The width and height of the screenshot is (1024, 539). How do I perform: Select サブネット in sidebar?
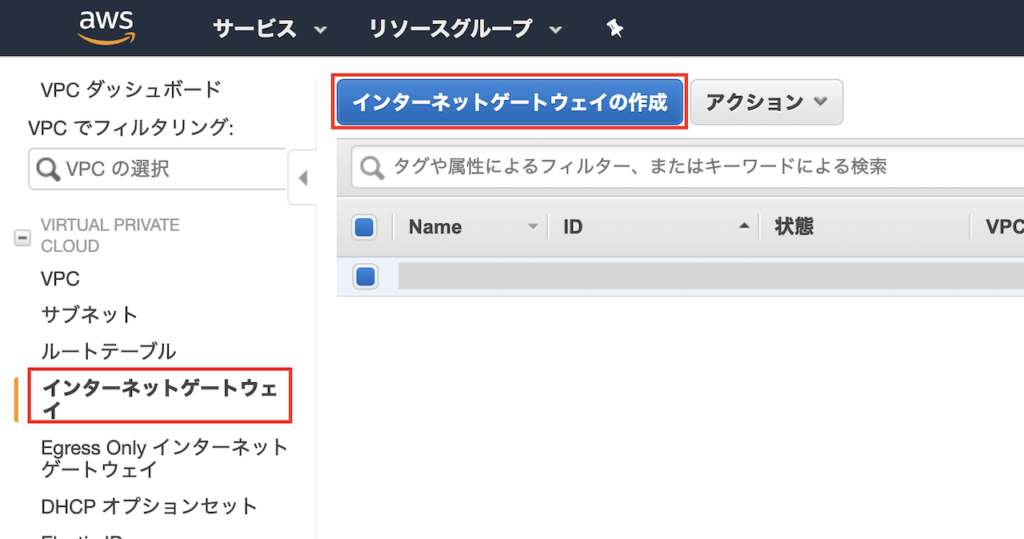[x=89, y=315]
